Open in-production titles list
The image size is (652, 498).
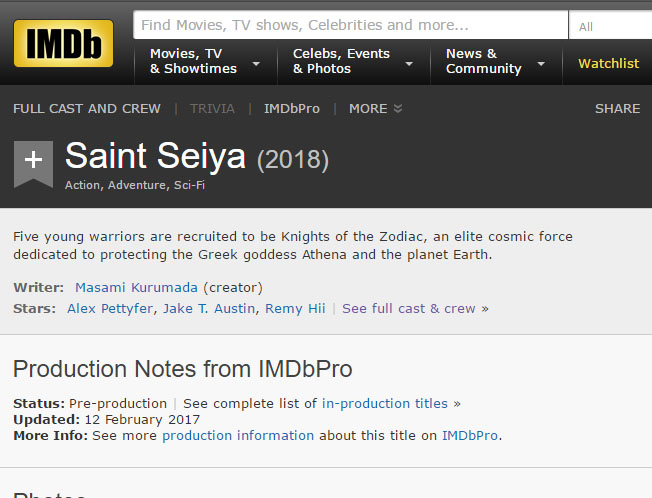click(385, 403)
